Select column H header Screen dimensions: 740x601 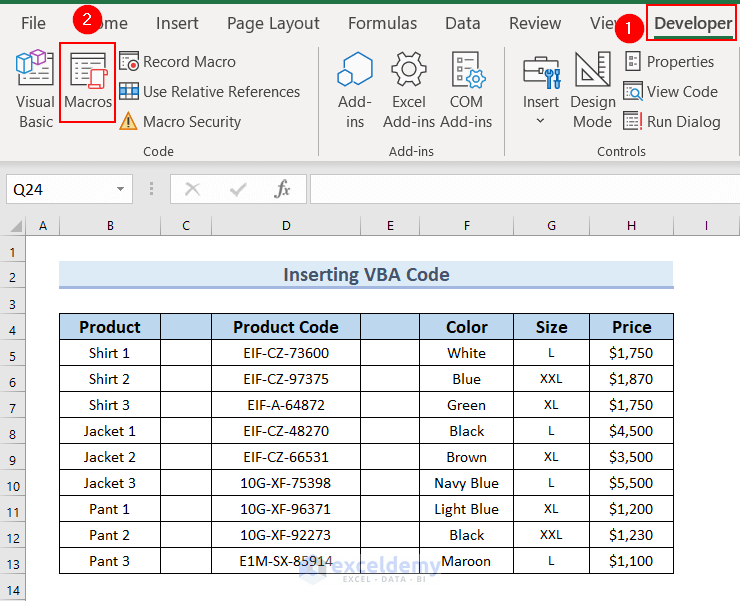click(x=631, y=226)
